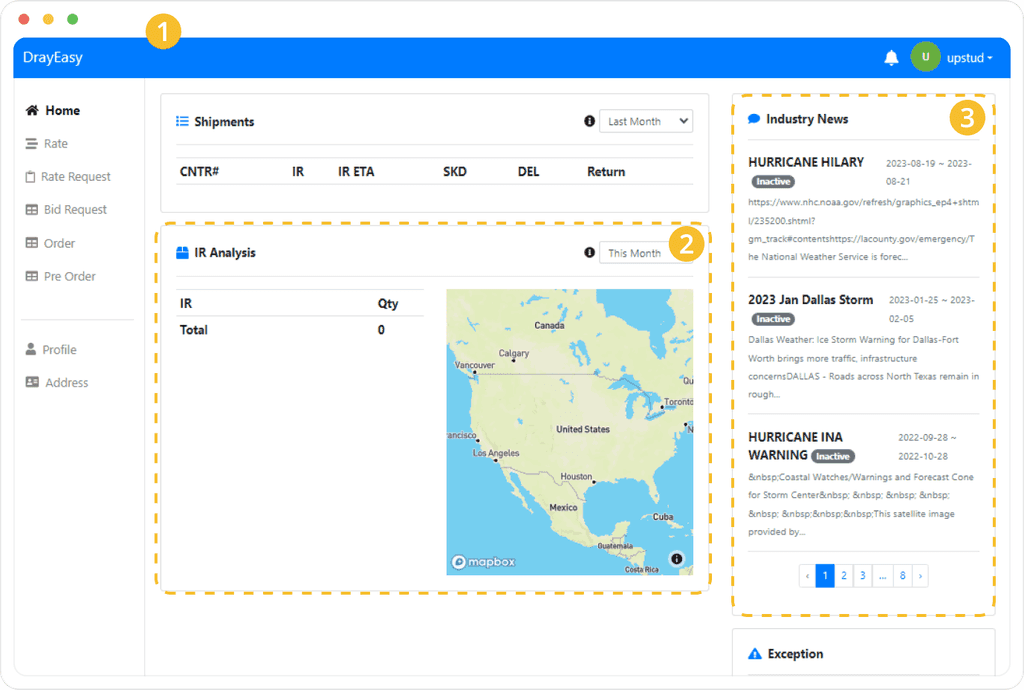Click Calgary on the map
Image resolution: width=1024 pixels, height=690 pixels.
point(514,353)
